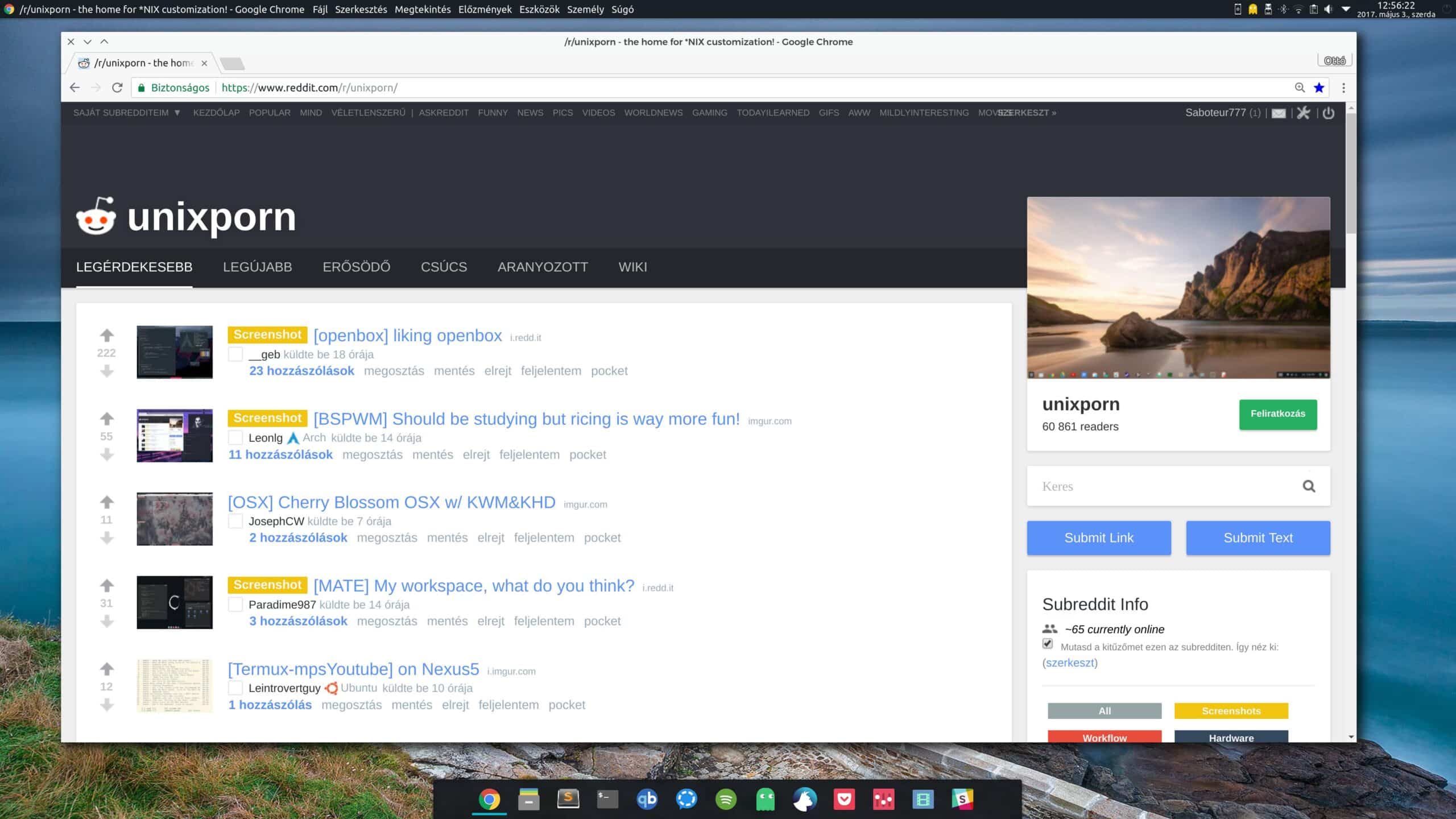The image size is (1456, 819).
Task: Switch to the LEGÚJABB tab
Action: [x=258, y=267]
